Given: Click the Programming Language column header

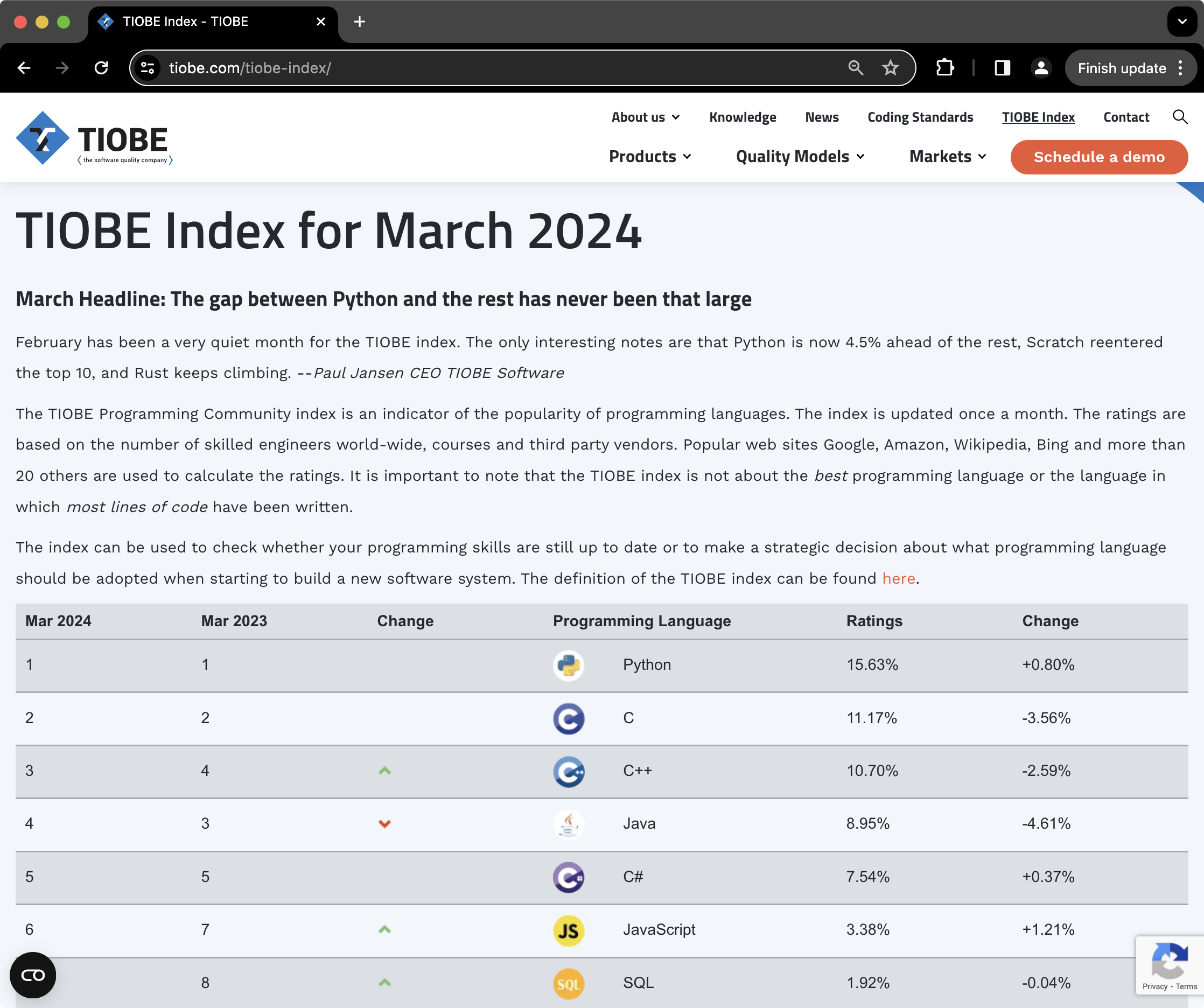Looking at the screenshot, I should [641, 621].
